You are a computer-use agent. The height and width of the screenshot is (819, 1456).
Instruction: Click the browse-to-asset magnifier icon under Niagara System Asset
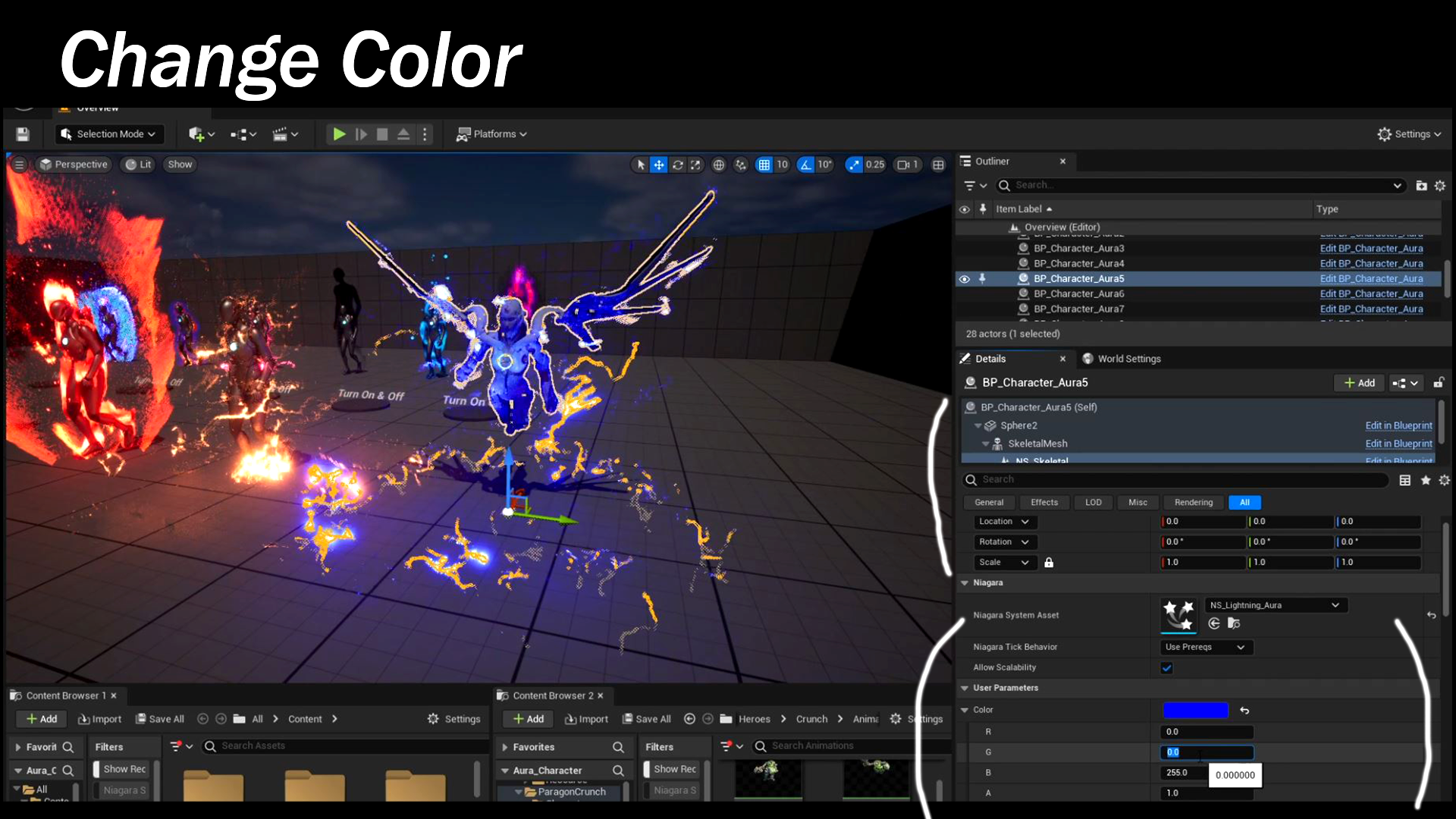(x=1235, y=623)
